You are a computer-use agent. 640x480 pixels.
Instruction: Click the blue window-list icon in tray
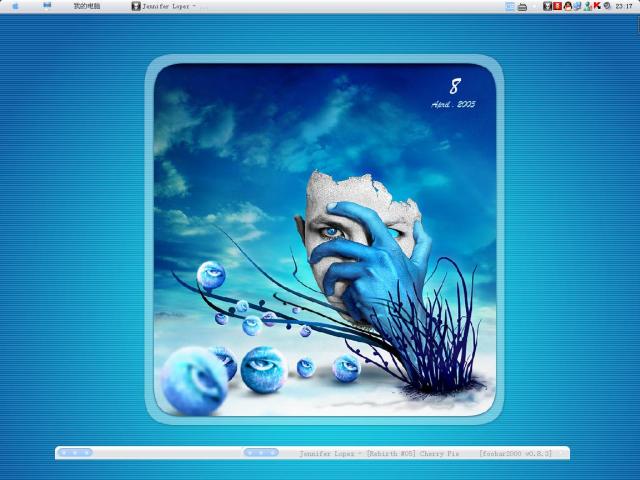(510, 6)
